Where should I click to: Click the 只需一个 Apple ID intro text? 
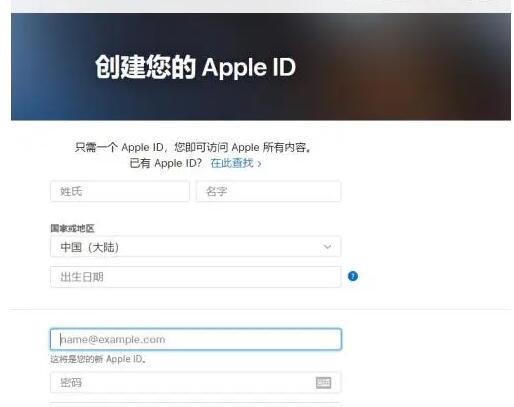[193, 147]
